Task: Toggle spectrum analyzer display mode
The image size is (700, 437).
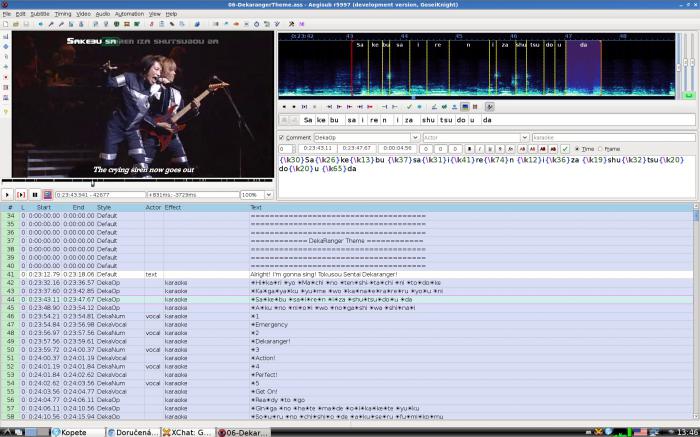Action: tap(465, 107)
